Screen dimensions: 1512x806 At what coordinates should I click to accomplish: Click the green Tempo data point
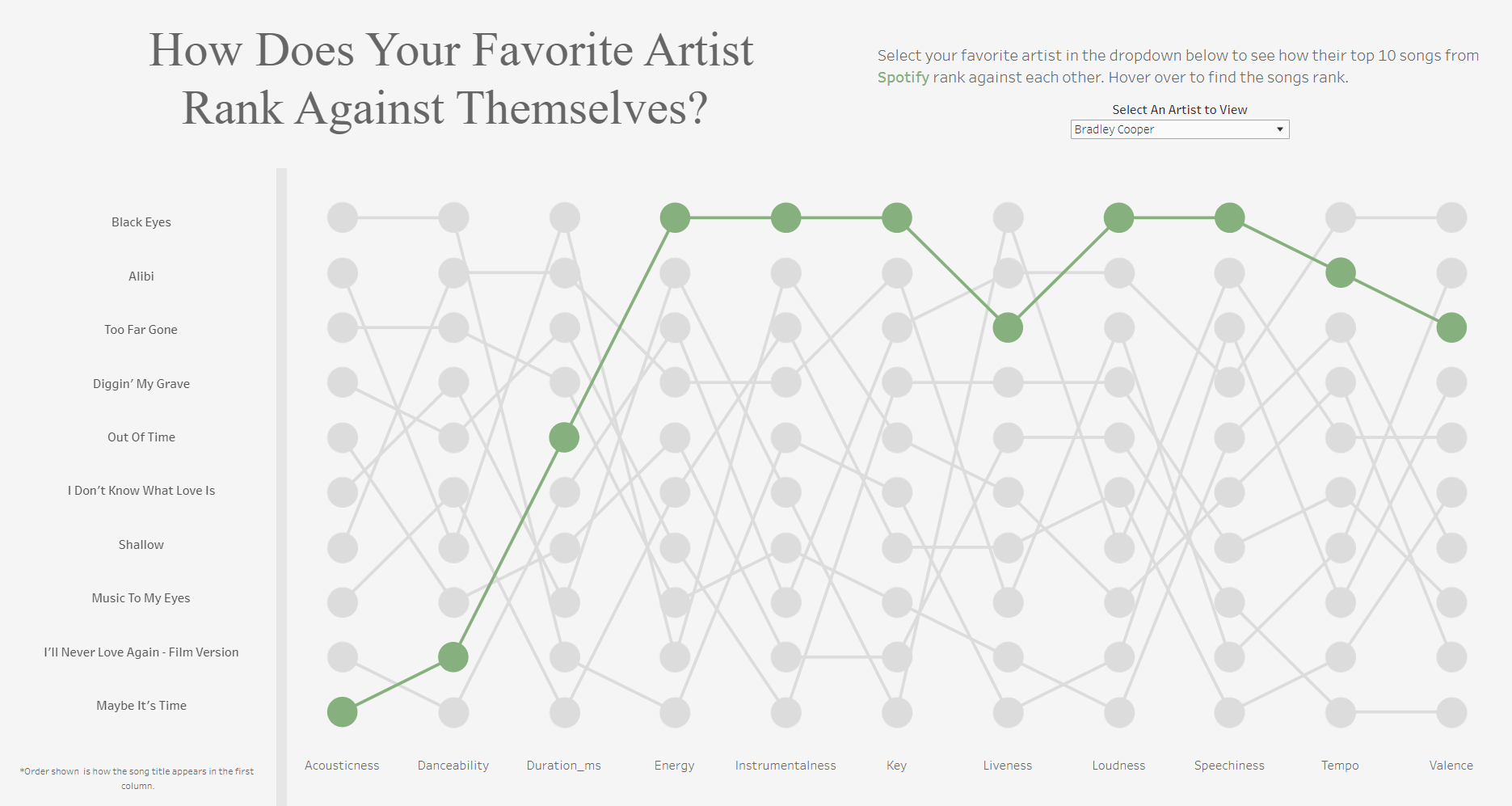(1341, 272)
